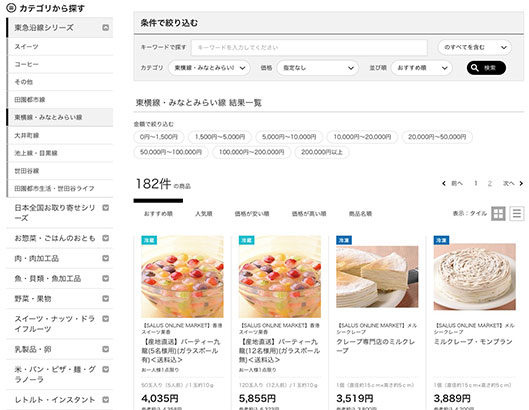This screenshot has height=410, width=529.
Task: Open クレープ専門店のミルクレープ product title
Action: pos(375,346)
